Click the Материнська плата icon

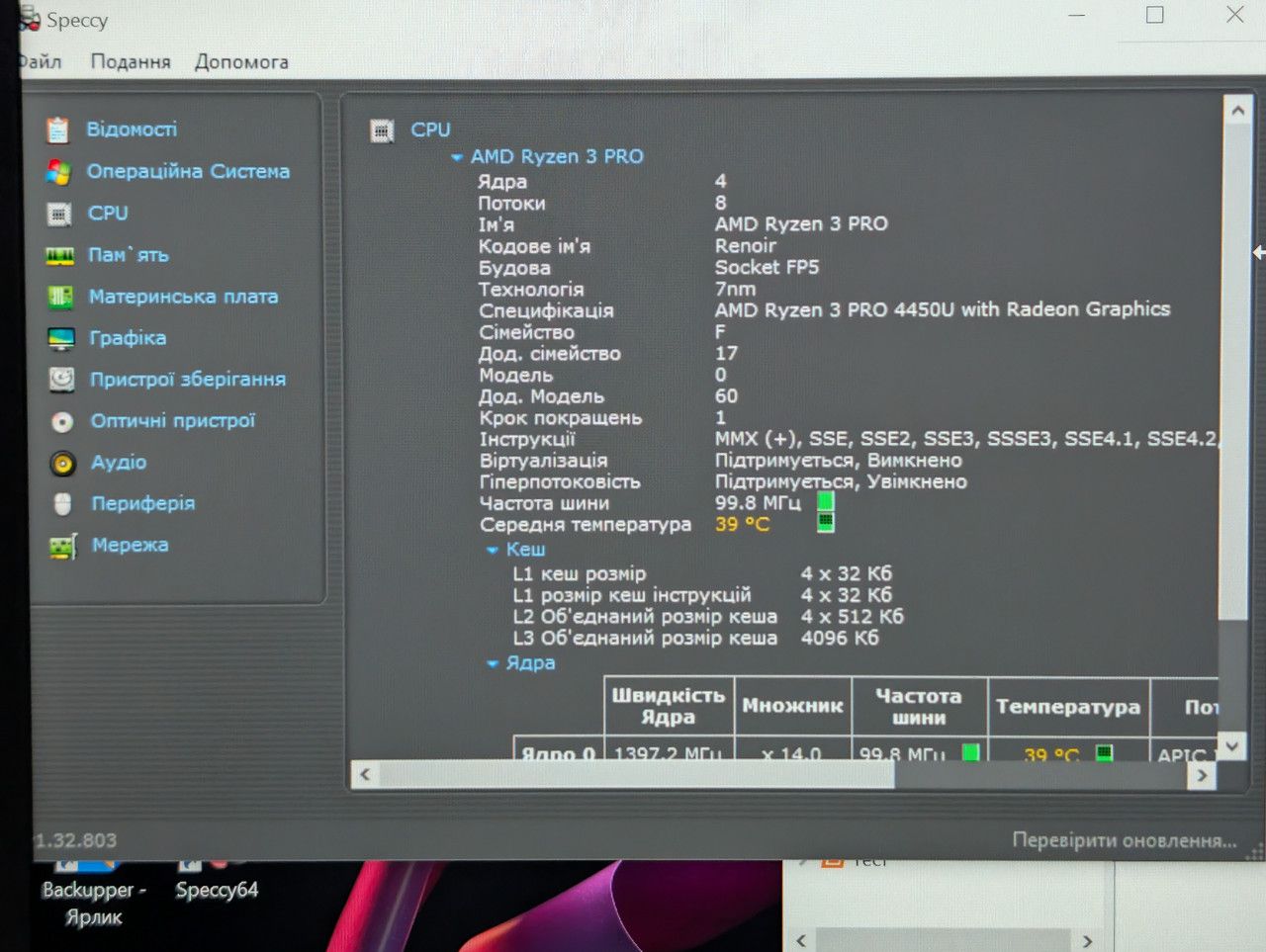pyautogui.click(x=60, y=297)
